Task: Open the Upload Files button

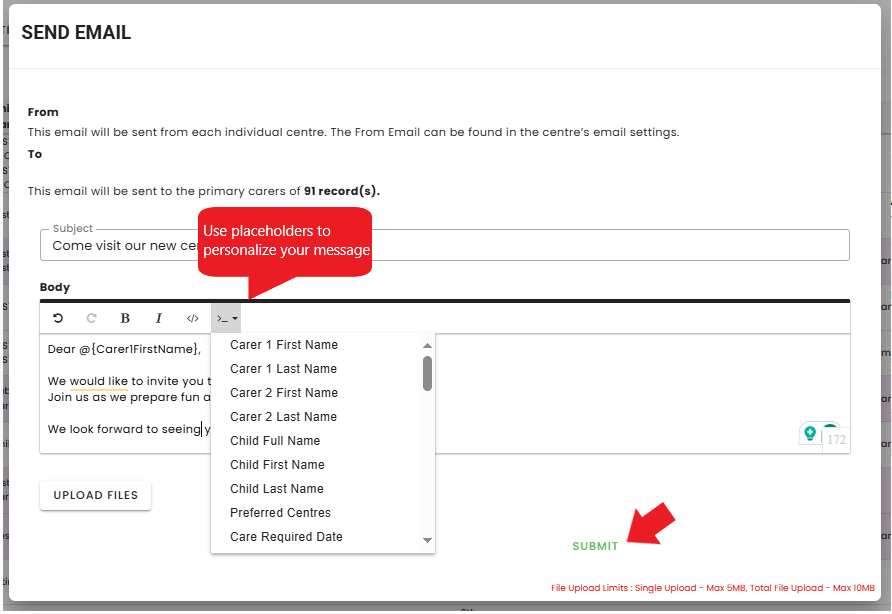Action: click(x=96, y=495)
